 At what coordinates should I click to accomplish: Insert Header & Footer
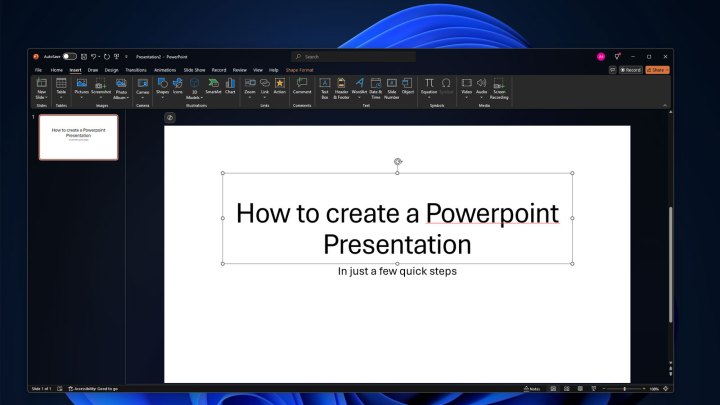341,88
